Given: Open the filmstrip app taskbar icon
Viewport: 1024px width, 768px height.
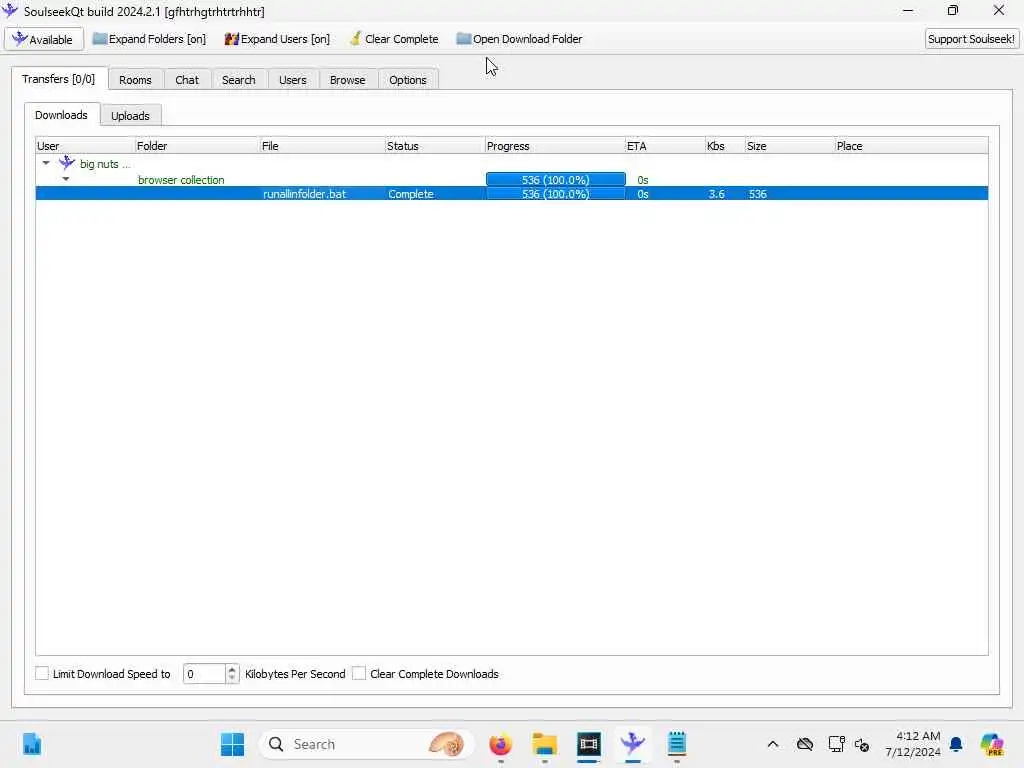Looking at the screenshot, I should (588, 744).
